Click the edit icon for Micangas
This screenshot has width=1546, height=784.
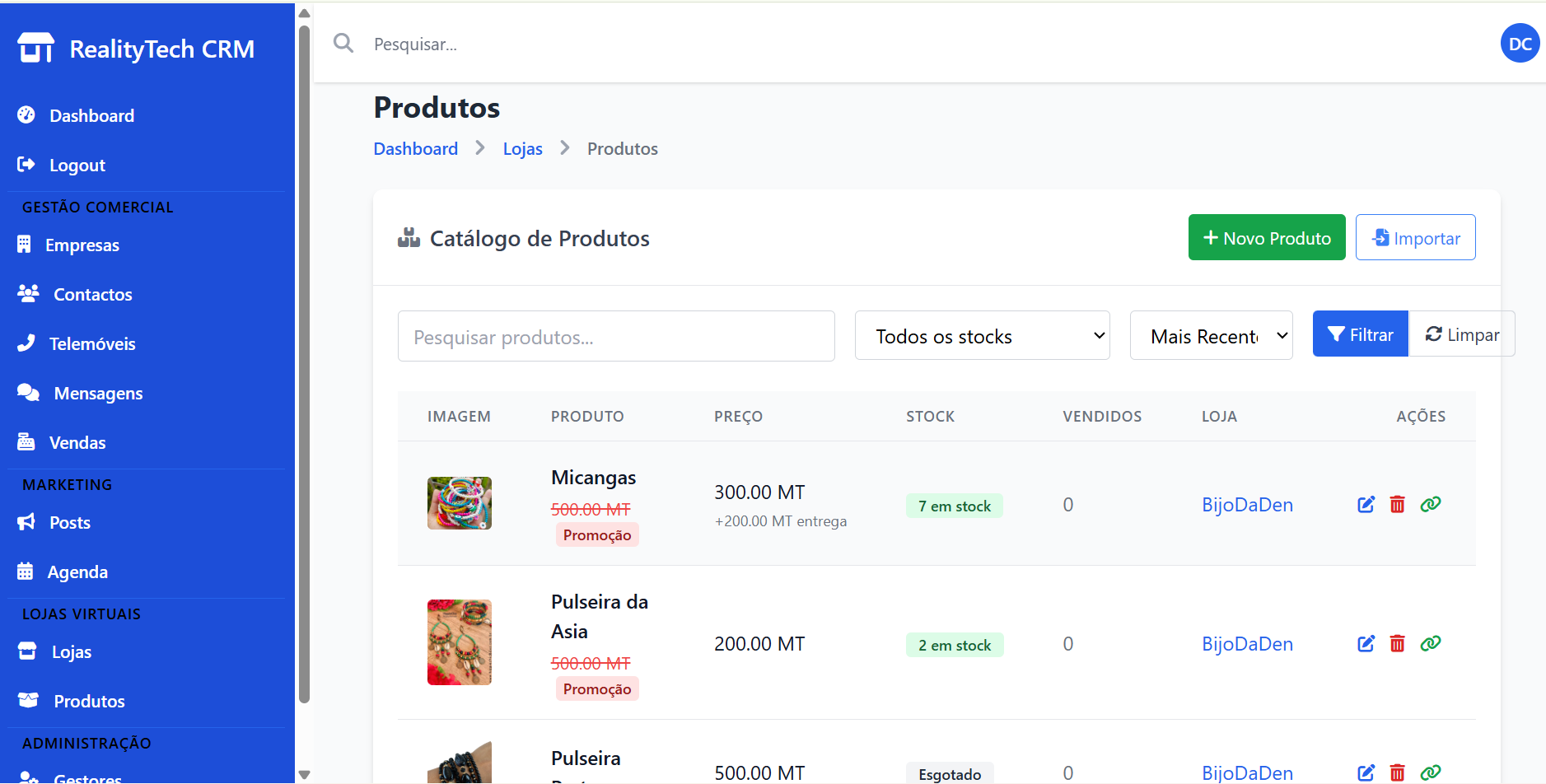[1366, 504]
